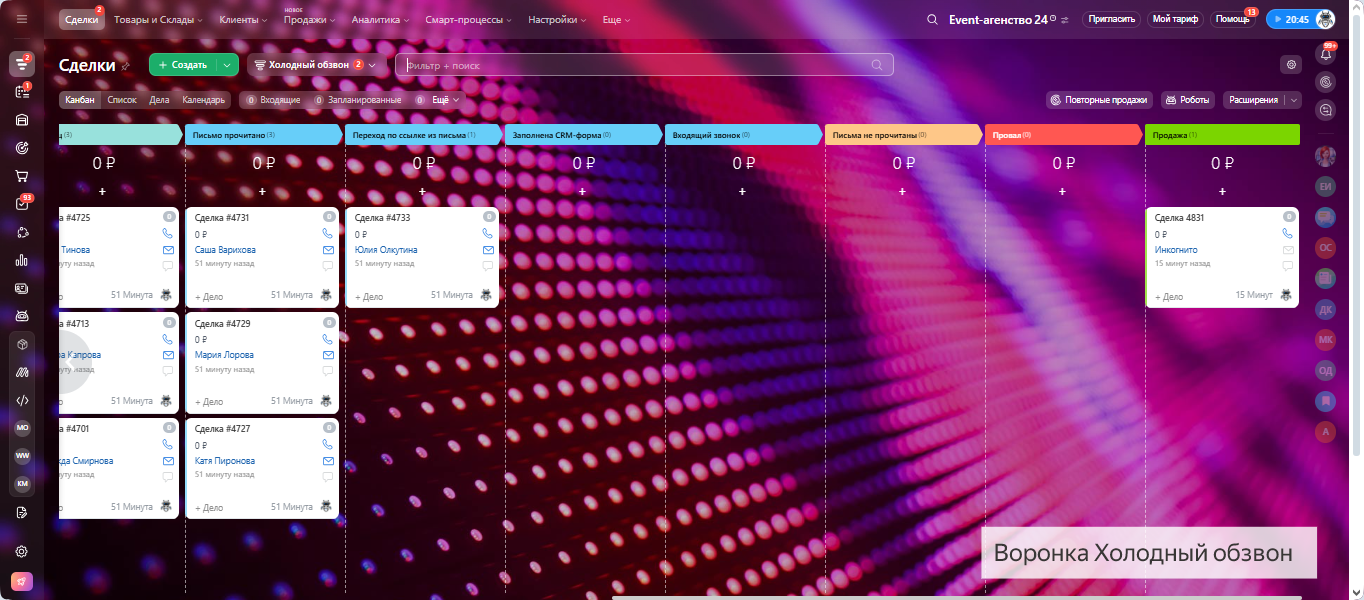
Task: Expand the Создать button dropdown arrow
Action: click(x=228, y=65)
